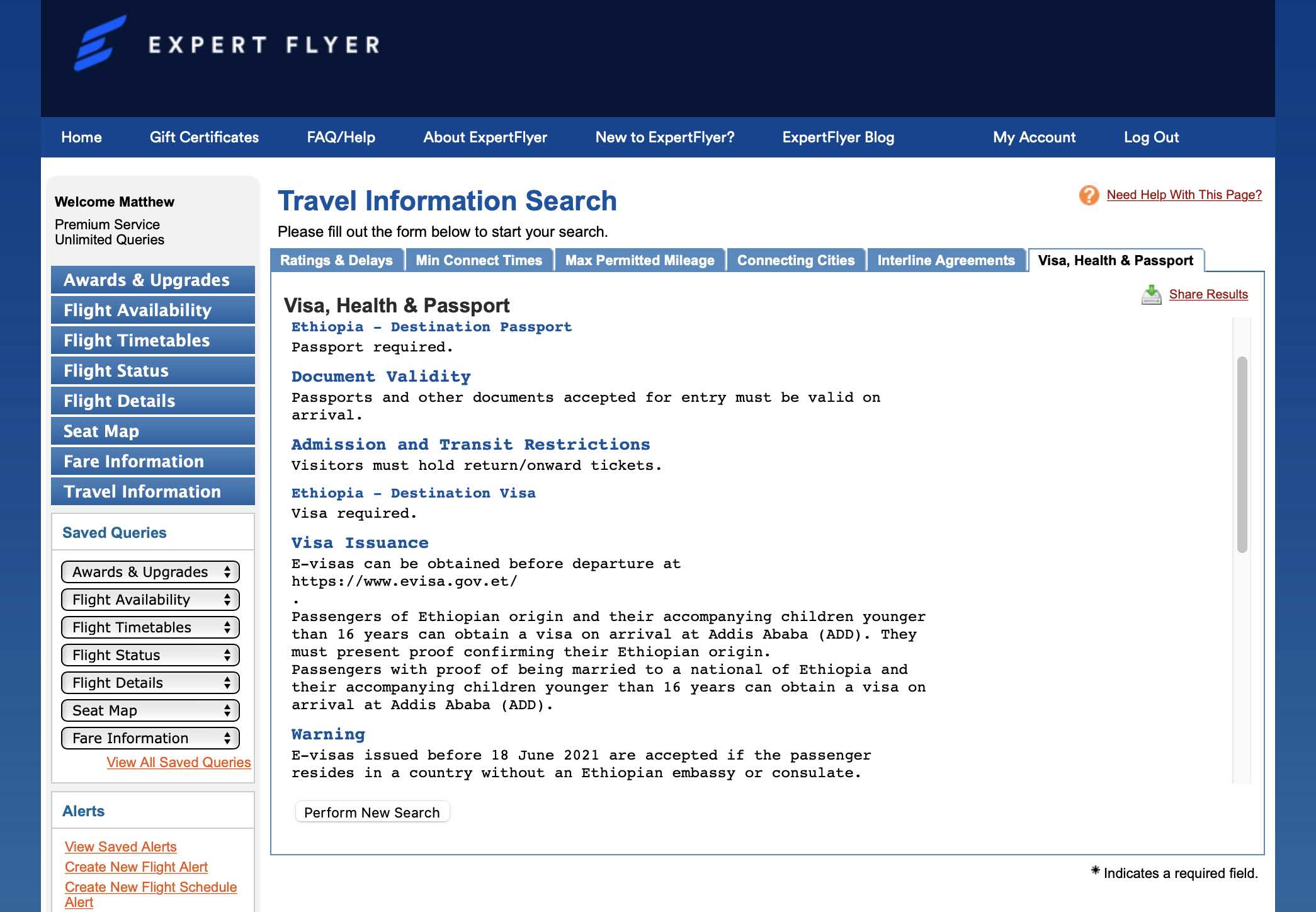Viewport: 1316px width, 912px height.
Task: Click the Perform New Search button
Action: [x=372, y=812]
